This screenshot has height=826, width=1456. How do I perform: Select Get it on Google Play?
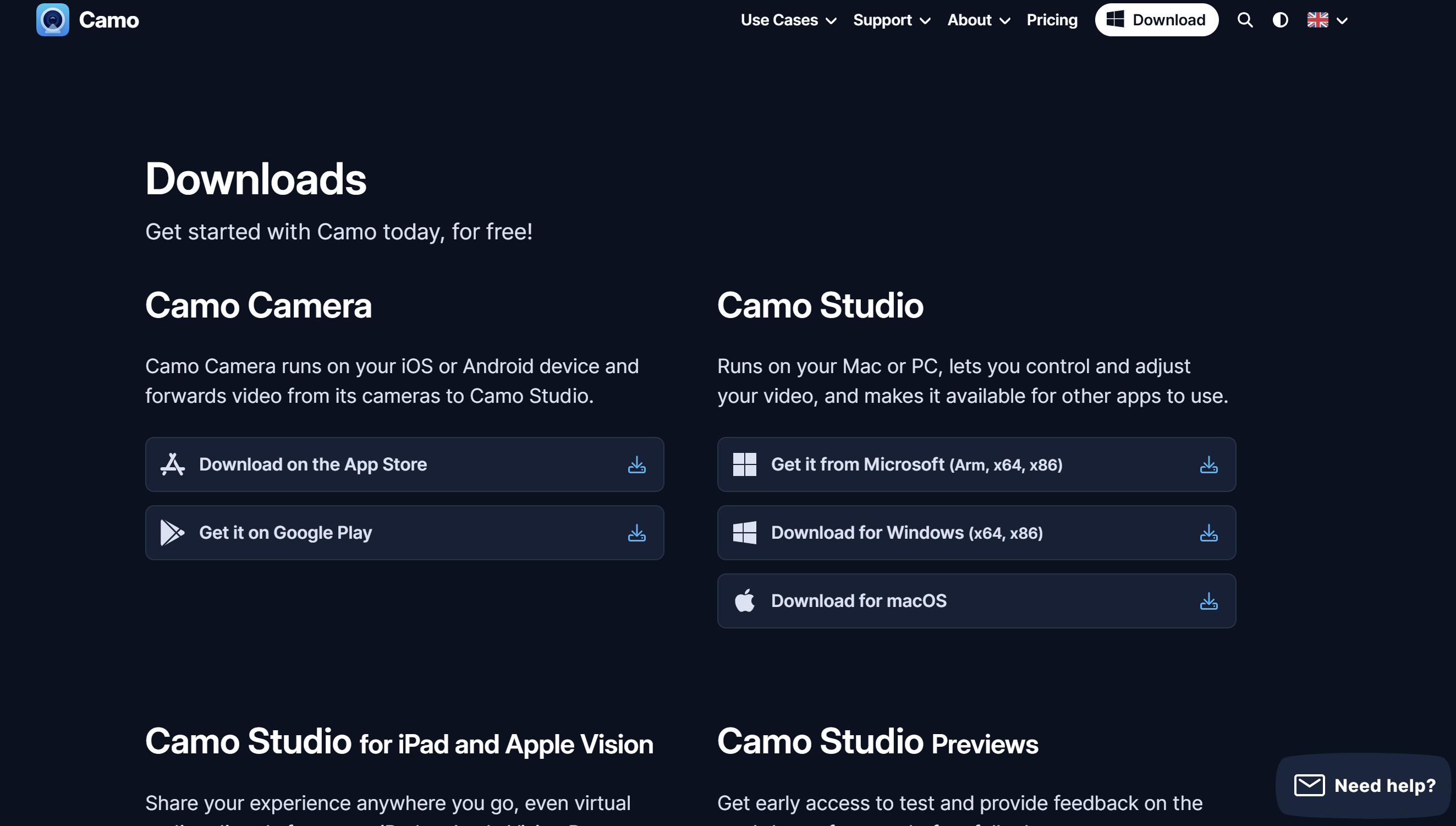click(x=285, y=532)
